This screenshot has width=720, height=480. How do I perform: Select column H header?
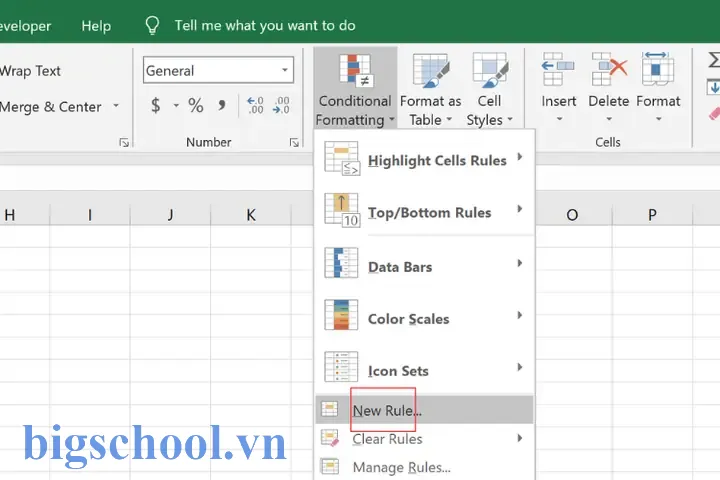click(x=25, y=214)
